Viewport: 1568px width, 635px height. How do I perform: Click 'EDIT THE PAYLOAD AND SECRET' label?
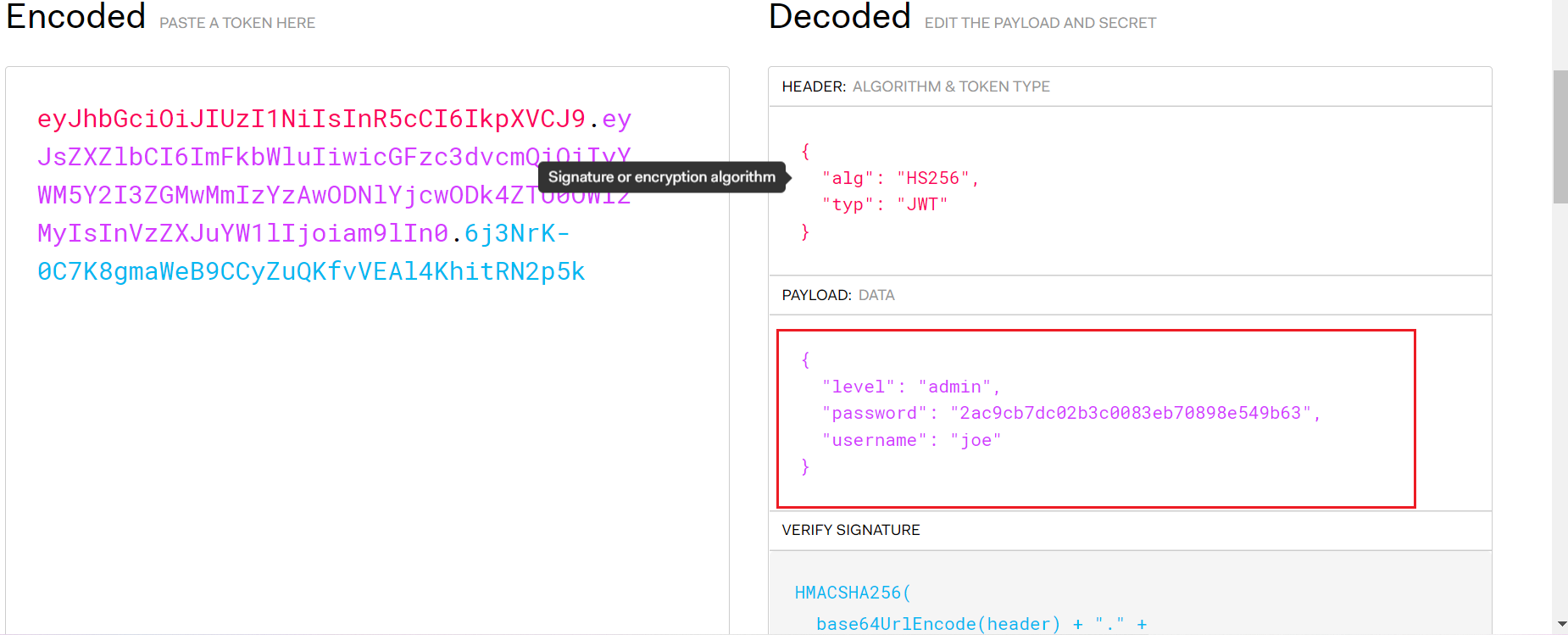pos(1040,23)
